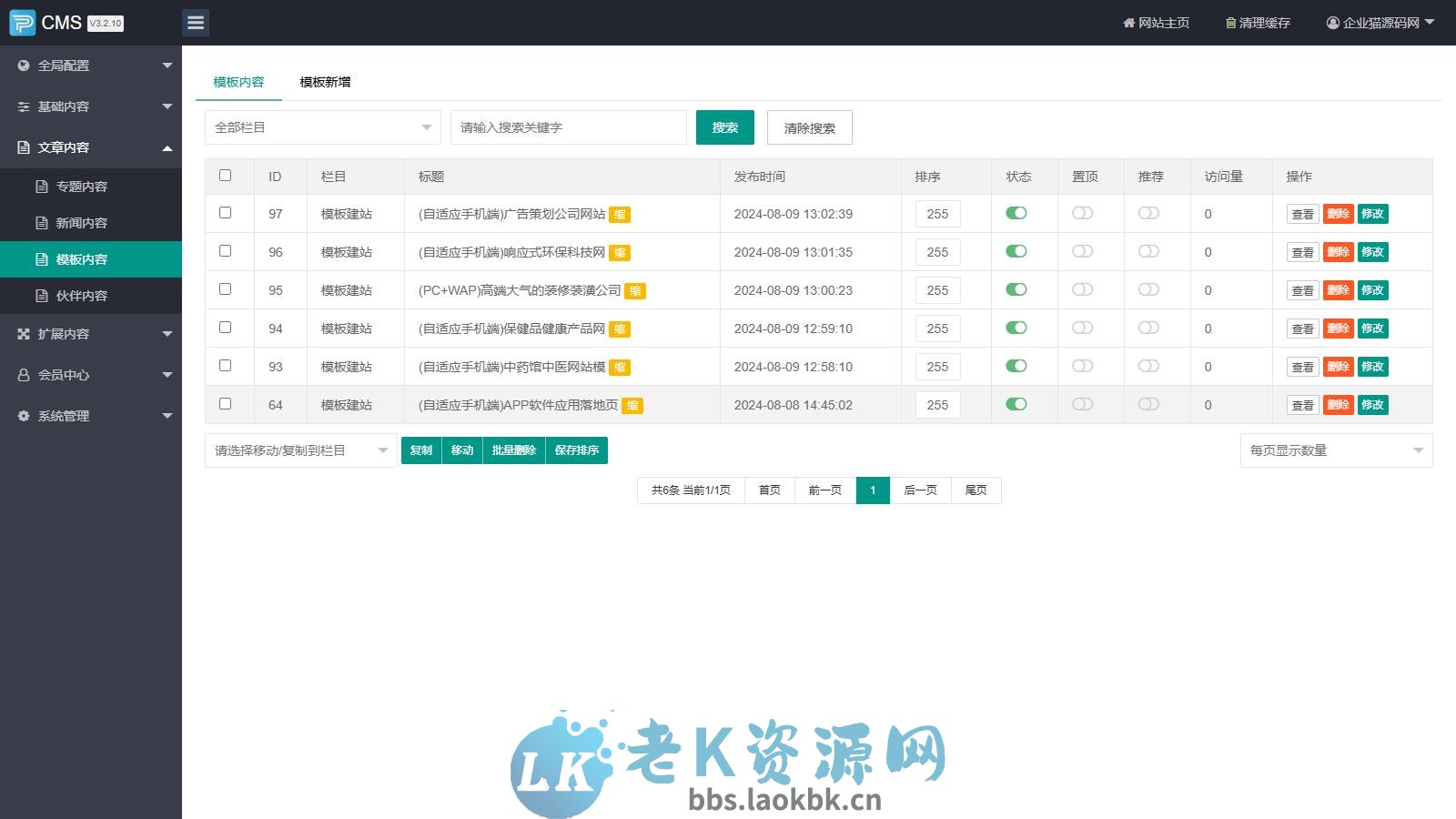
Task: Click the 企业猫源码网 user account icon
Action: click(x=1331, y=23)
